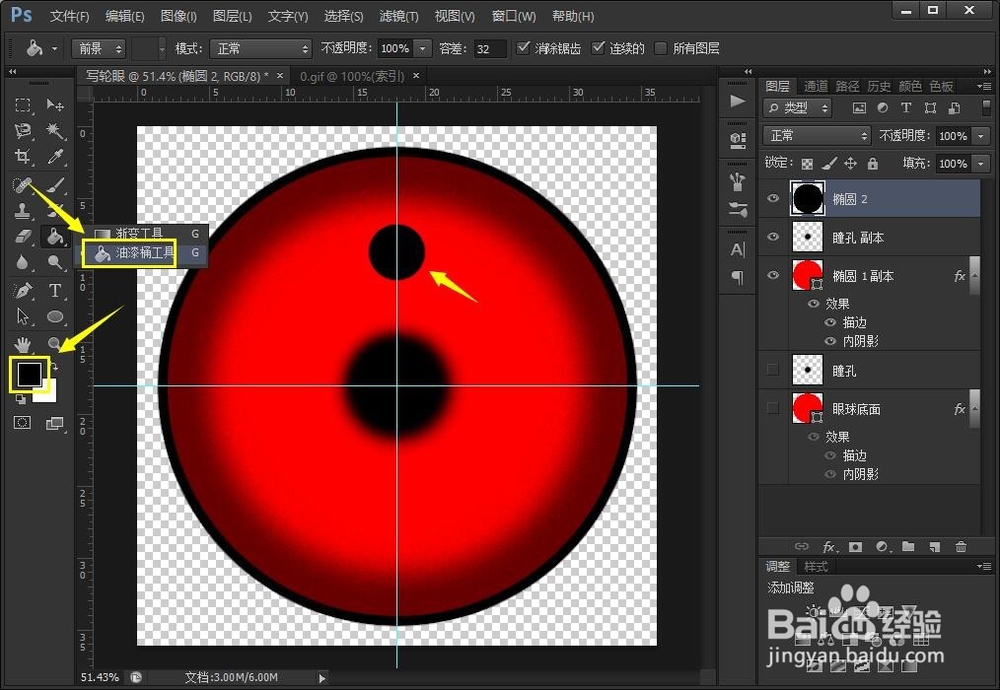Select the Lasso tool
This screenshot has height=690, width=1000.
point(23,131)
